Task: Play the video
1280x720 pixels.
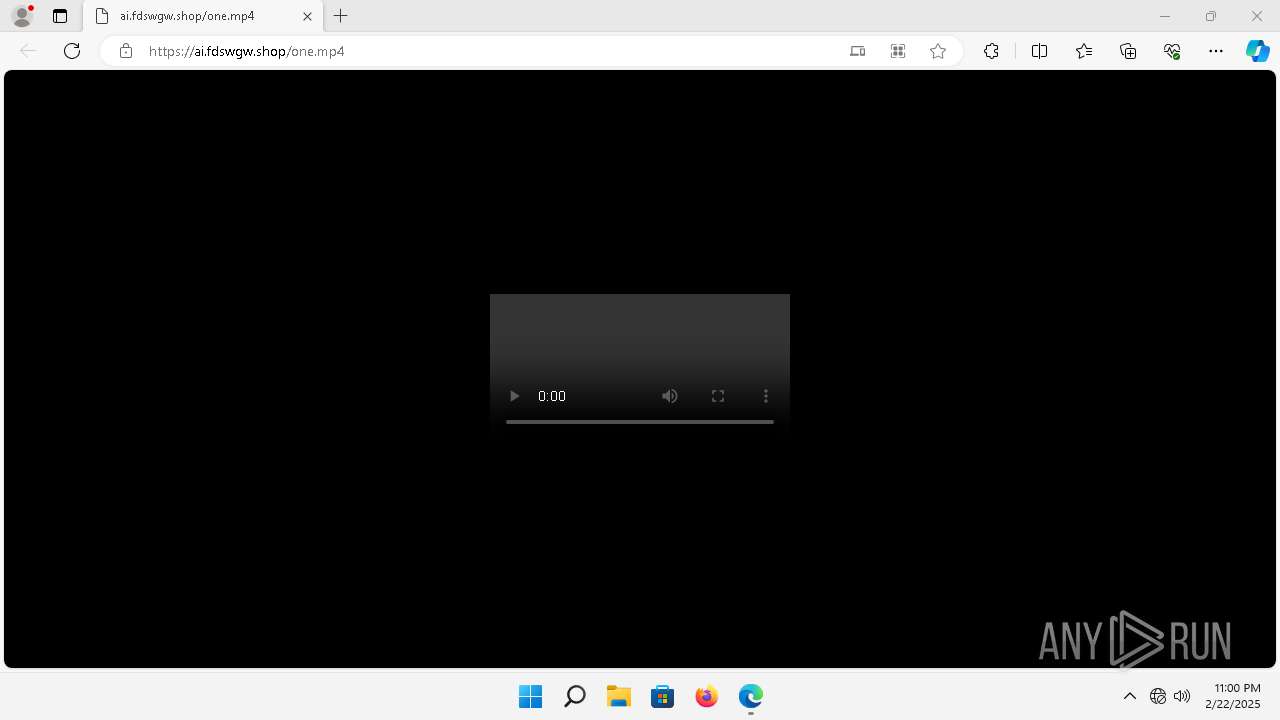Action: pyautogui.click(x=514, y=396)
